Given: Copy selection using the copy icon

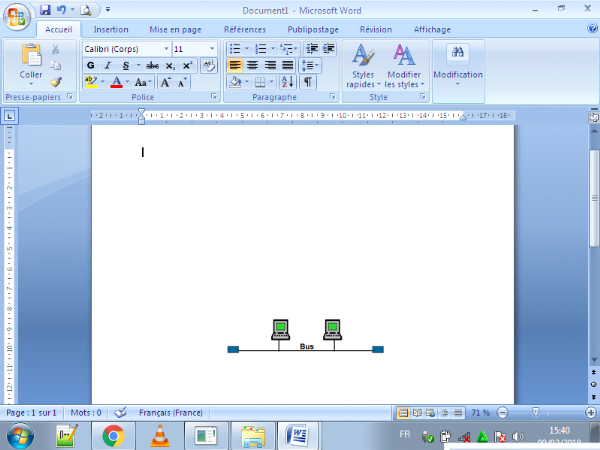Looking at the screenshot, I should click(55, 65).
